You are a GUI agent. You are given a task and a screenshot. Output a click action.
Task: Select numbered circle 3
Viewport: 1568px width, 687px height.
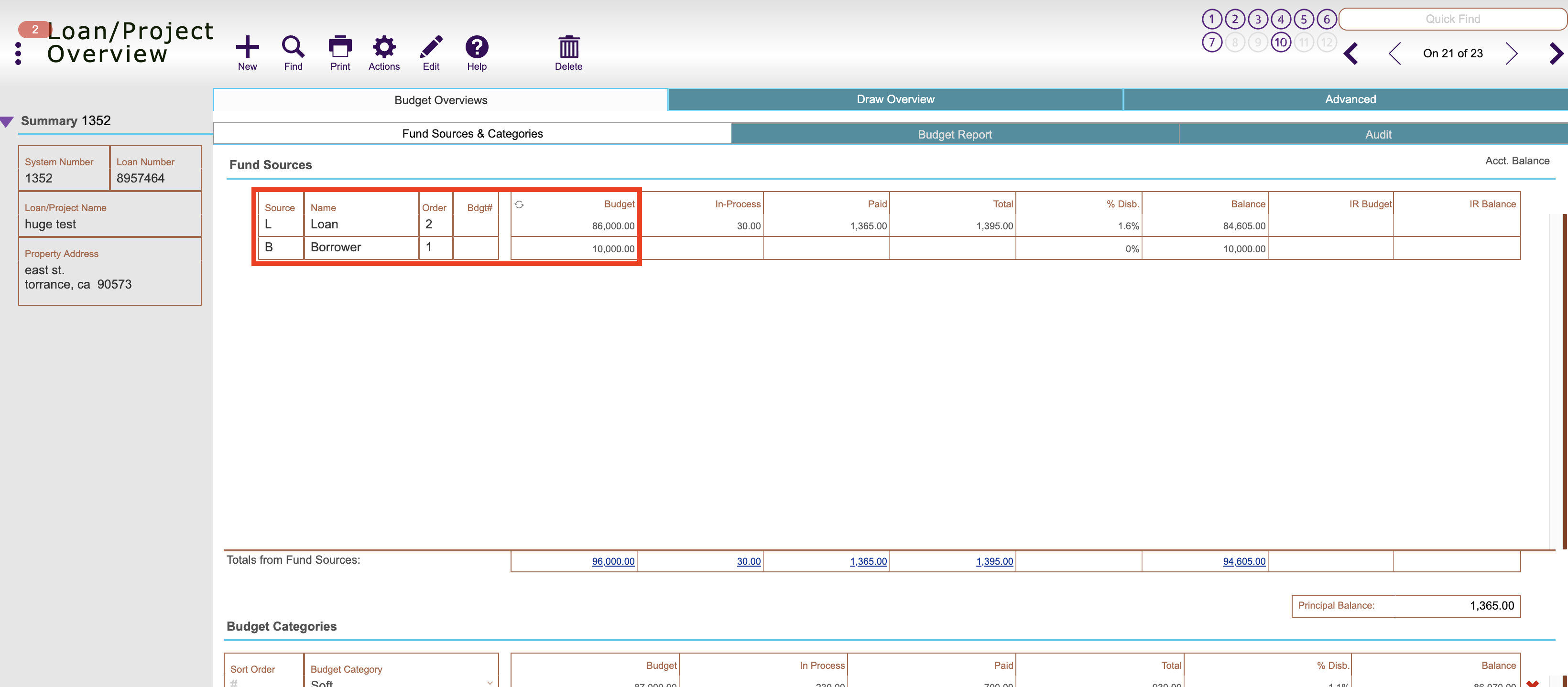1258,20
